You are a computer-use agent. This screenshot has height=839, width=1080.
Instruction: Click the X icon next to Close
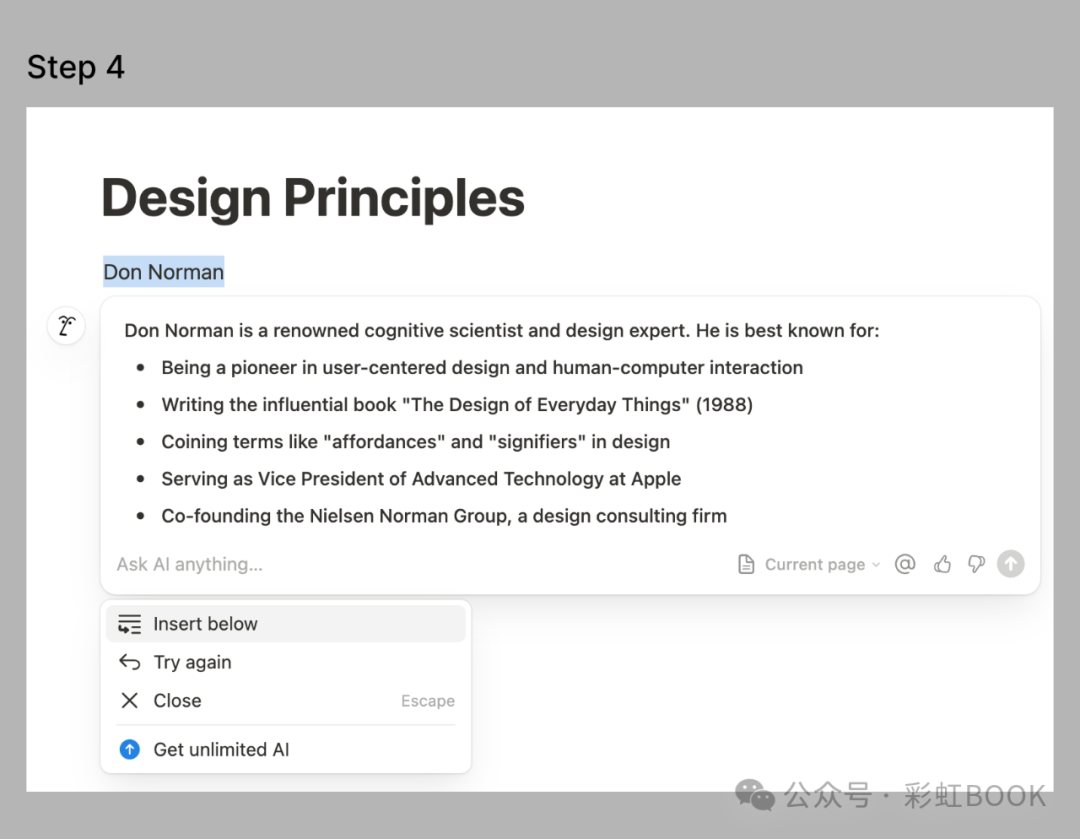pyautogui.click(x=129, y=701)
